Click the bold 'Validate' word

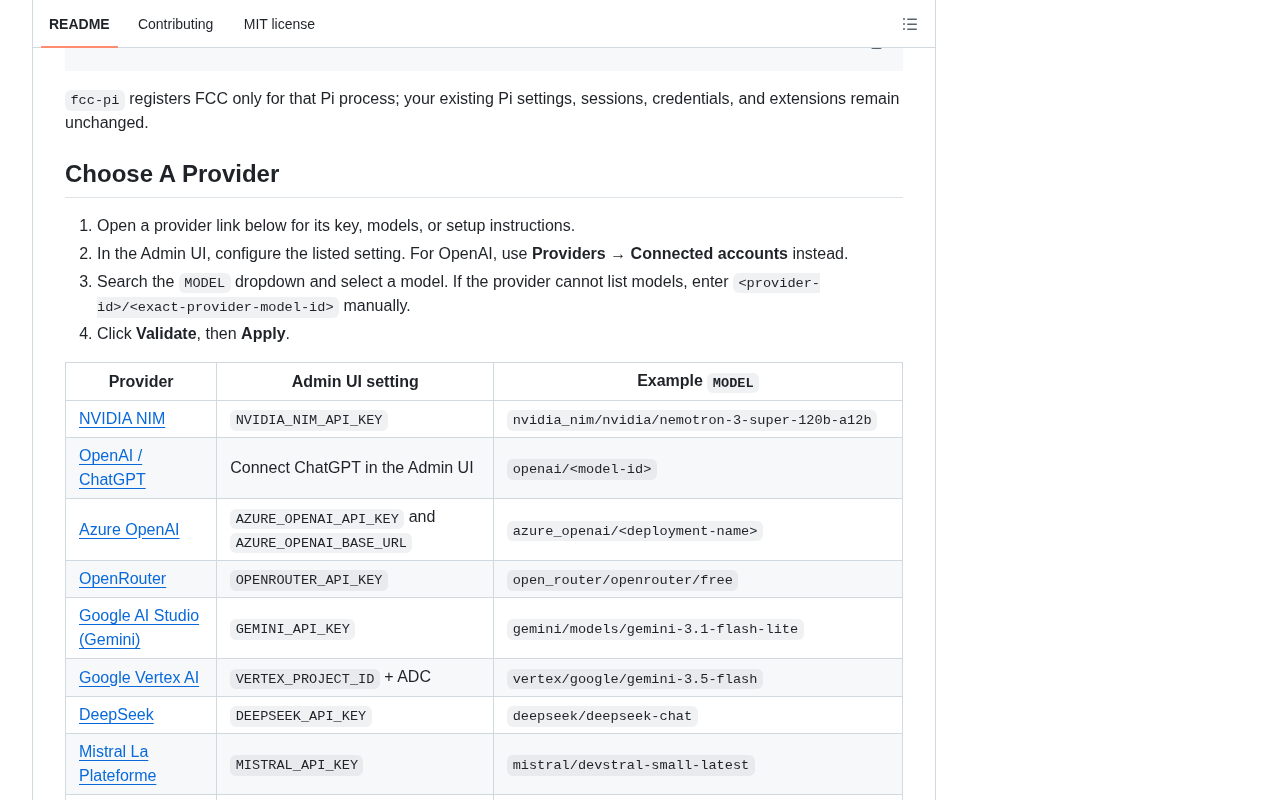(166, 334)
